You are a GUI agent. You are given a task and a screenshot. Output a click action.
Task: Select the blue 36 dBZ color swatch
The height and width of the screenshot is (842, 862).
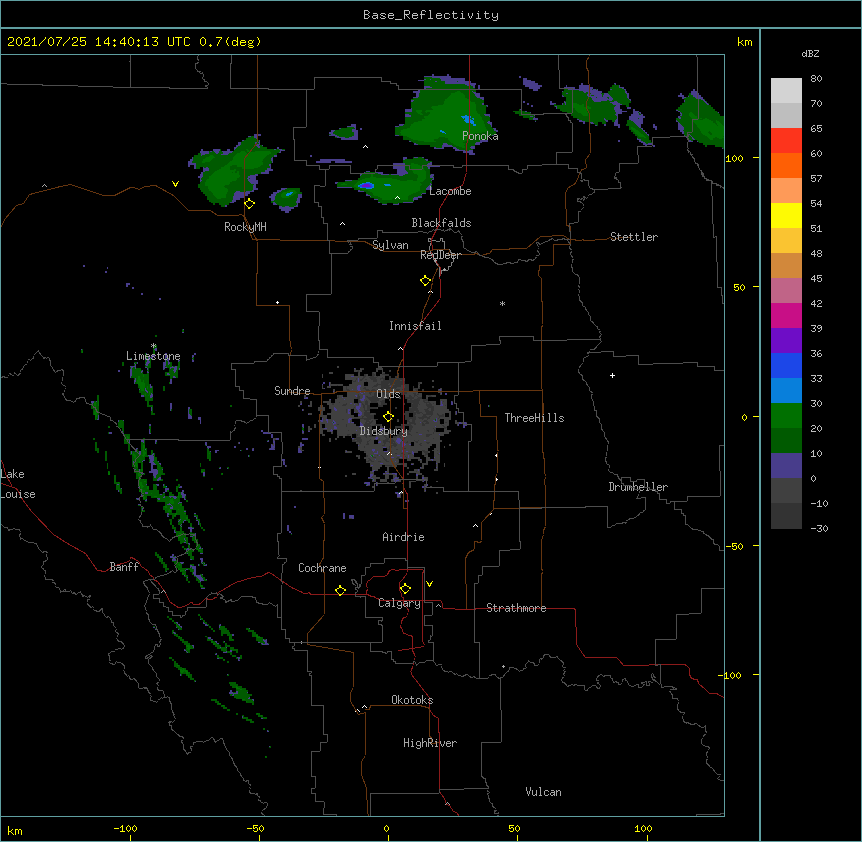tap(786, 365)
